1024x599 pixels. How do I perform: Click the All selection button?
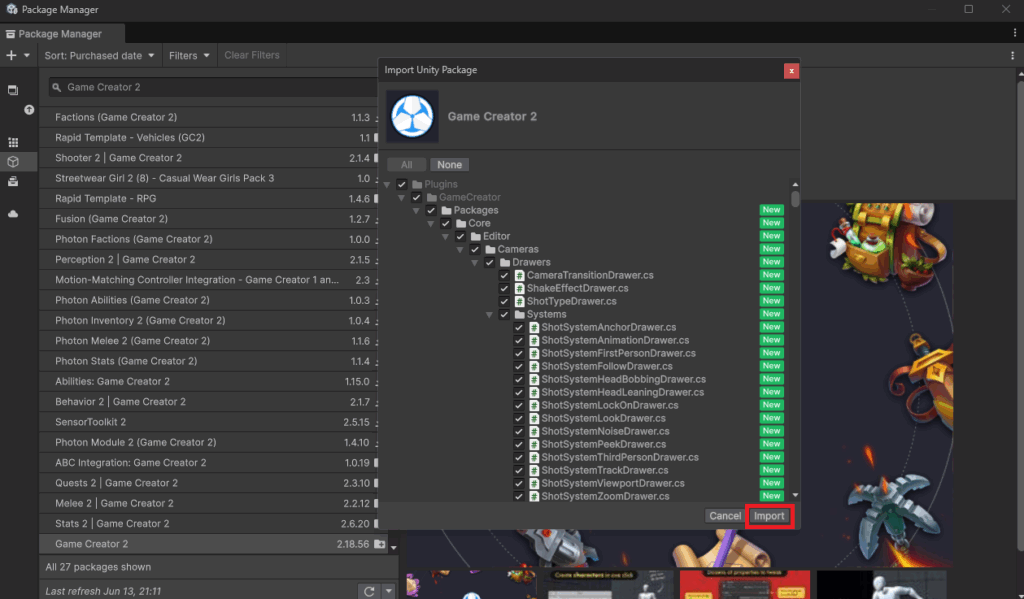[x=406, y=165]
